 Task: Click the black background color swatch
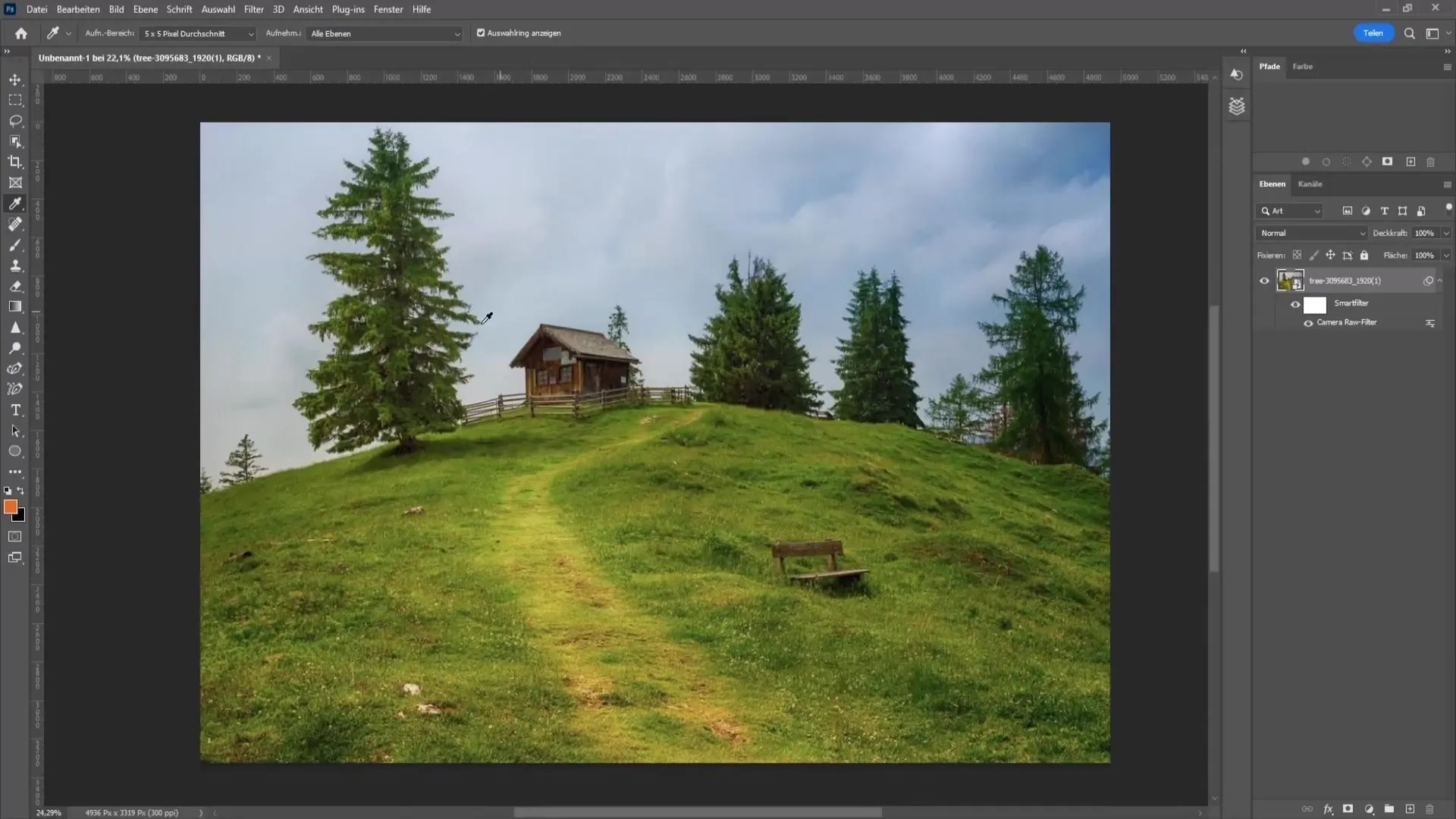(x=20, y=517)
